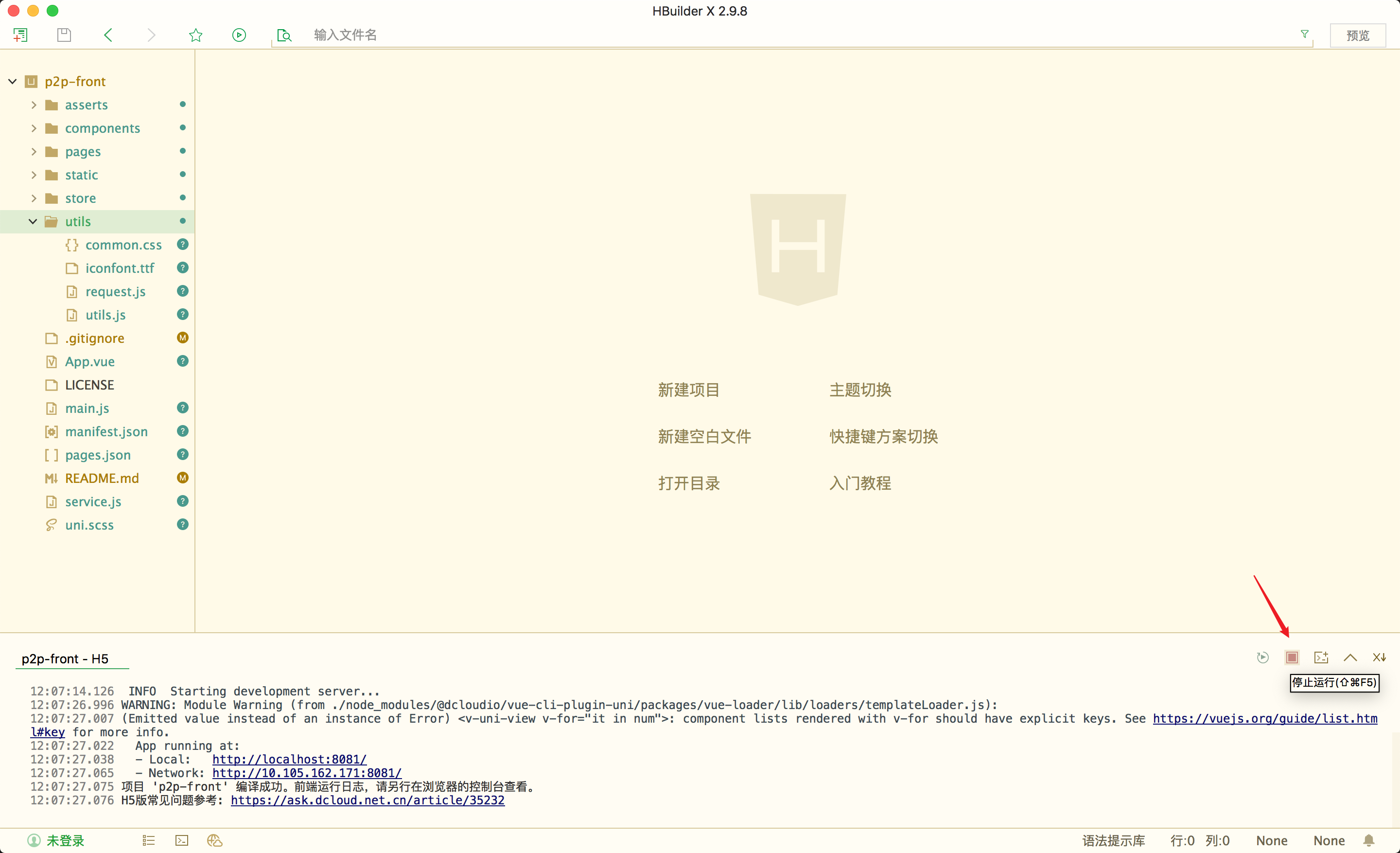Click the filter funnel icon
1400x853 pixels.
[1305, 35]
